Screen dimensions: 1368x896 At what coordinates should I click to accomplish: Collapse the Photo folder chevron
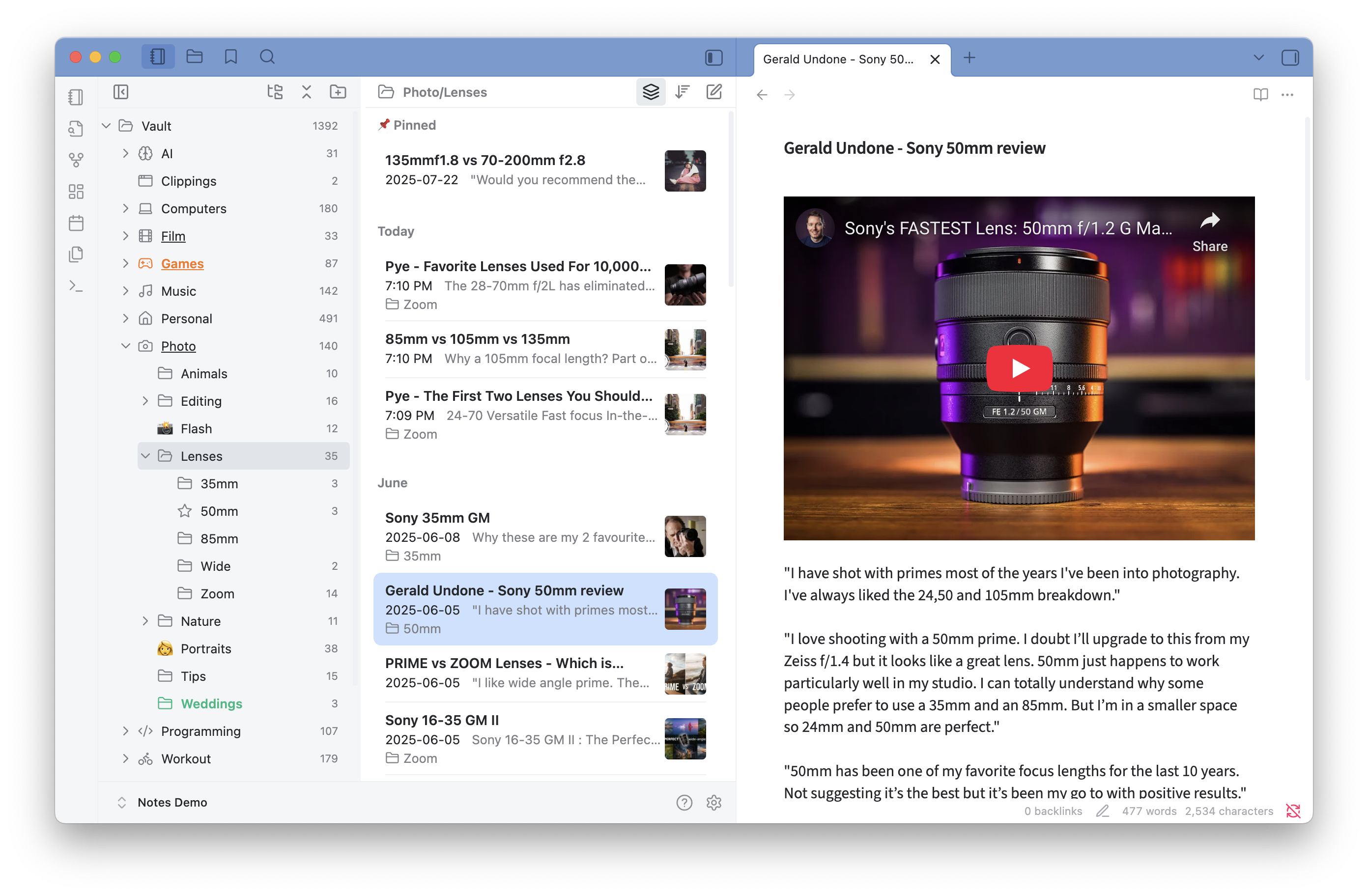126,346
